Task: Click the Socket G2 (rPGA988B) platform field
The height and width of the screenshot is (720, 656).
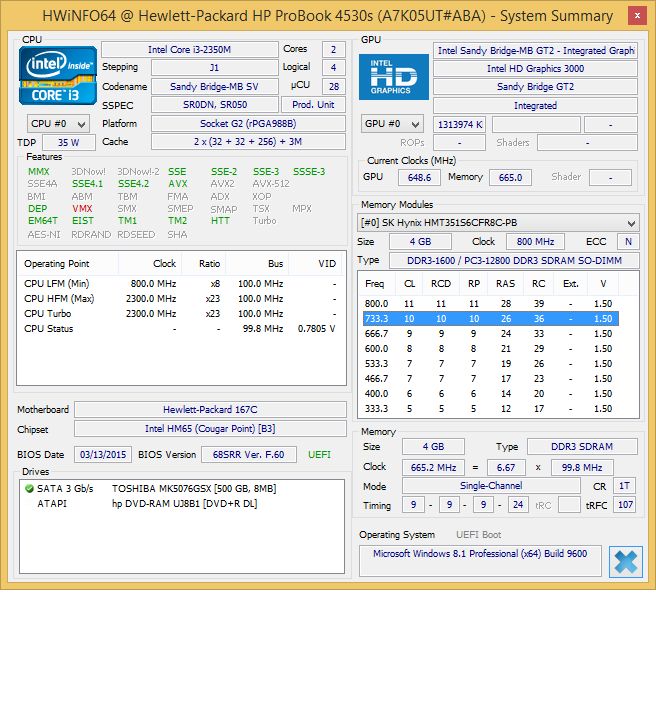Action: pyautogui.click(x=248, y=124)
